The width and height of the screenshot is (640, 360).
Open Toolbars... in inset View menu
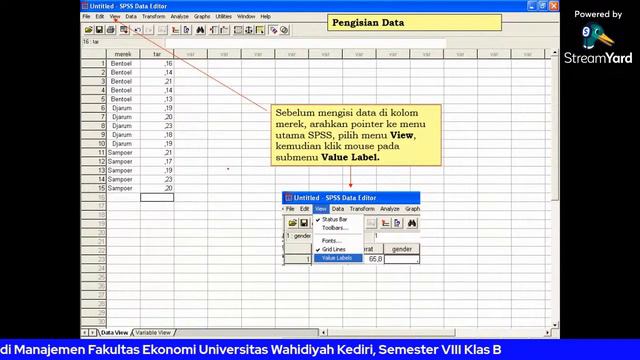pos(338,228)
